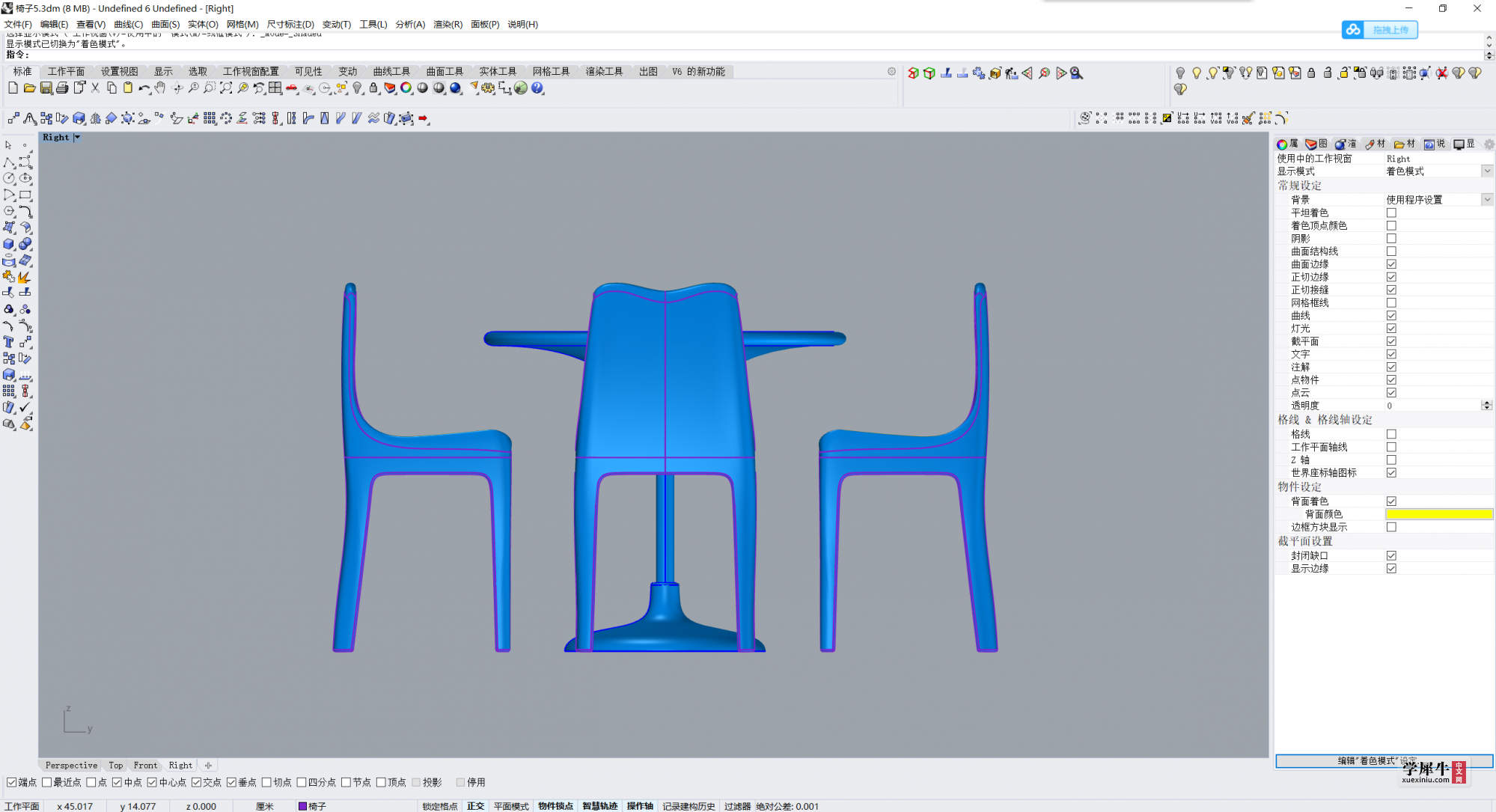1496x812 pixels.
Task: Toggle the 网格框线 checkbox
Action: point(1391,303)
